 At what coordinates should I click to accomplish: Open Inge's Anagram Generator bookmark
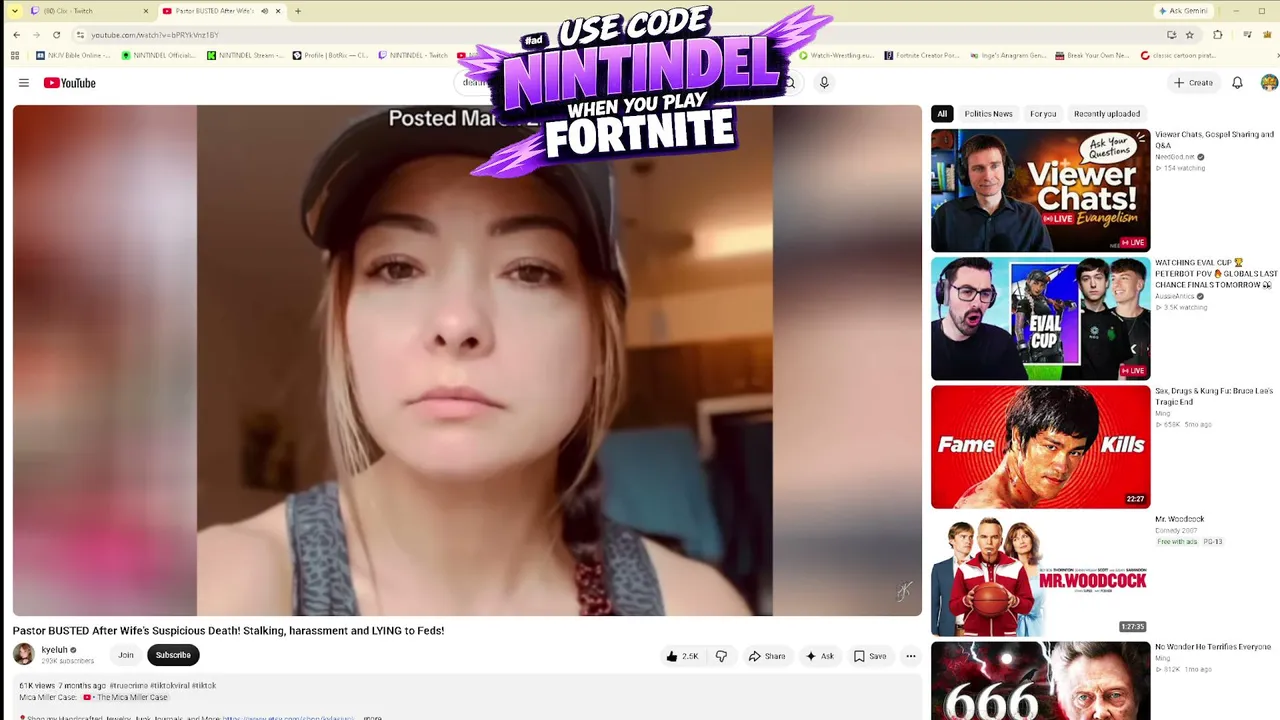[x=1008, y=56]
